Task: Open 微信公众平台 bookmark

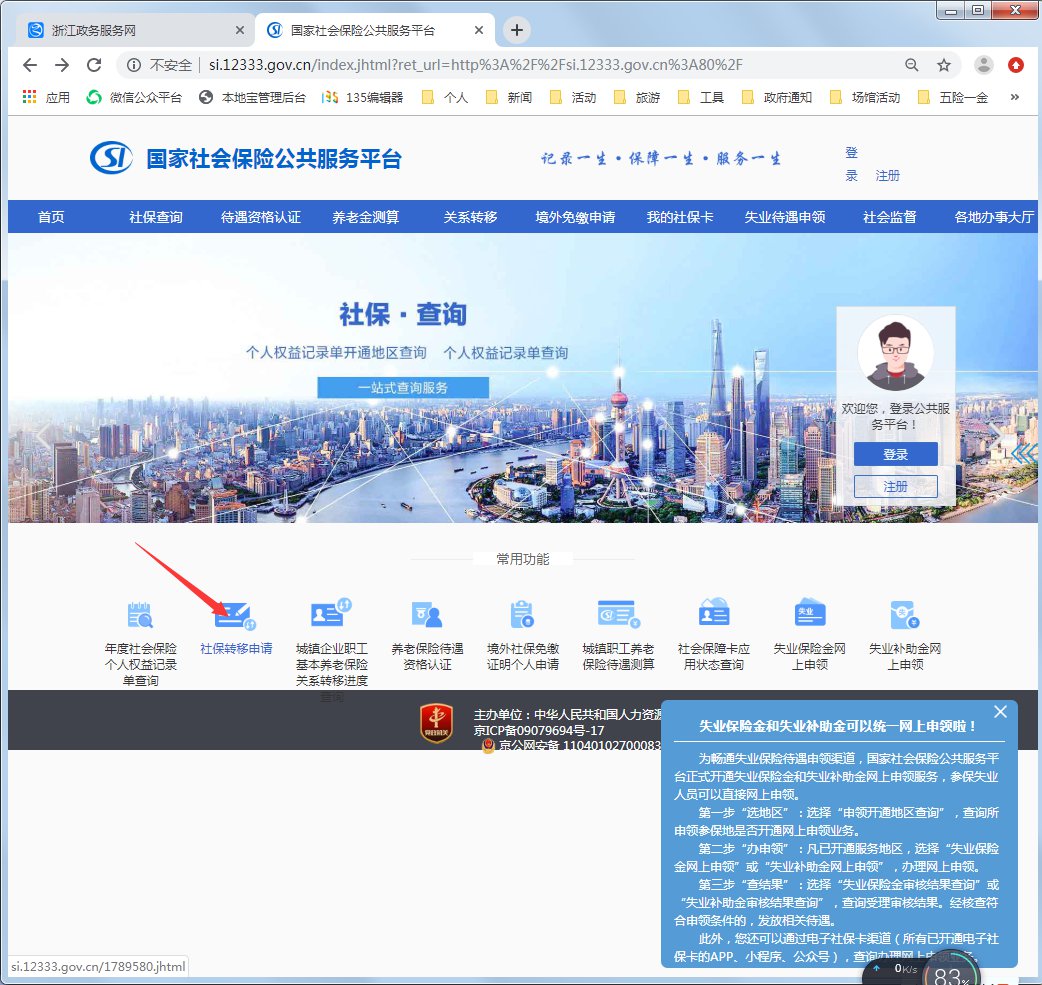Action: pos(134,97)
